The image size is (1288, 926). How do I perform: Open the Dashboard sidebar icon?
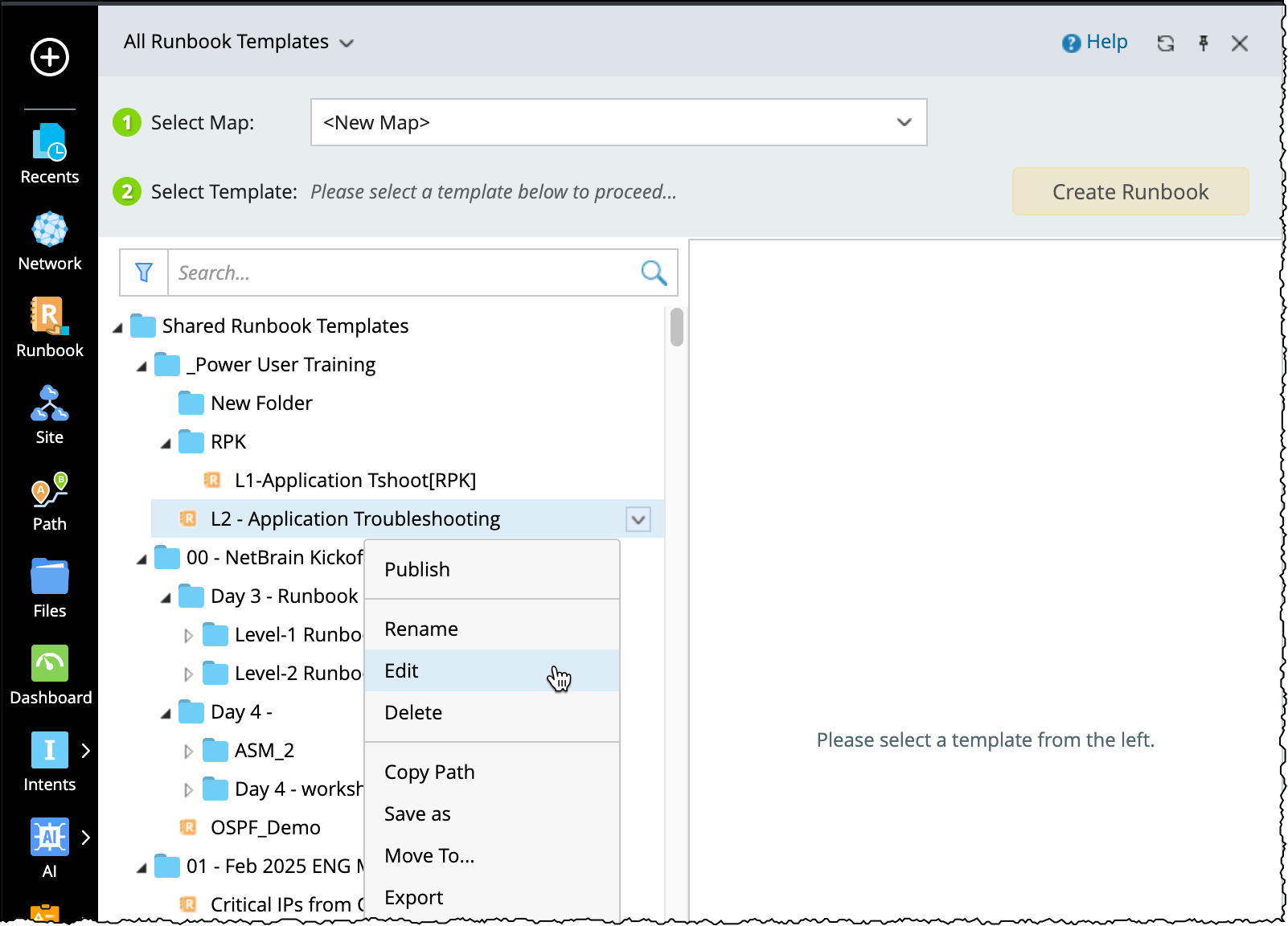50,674
